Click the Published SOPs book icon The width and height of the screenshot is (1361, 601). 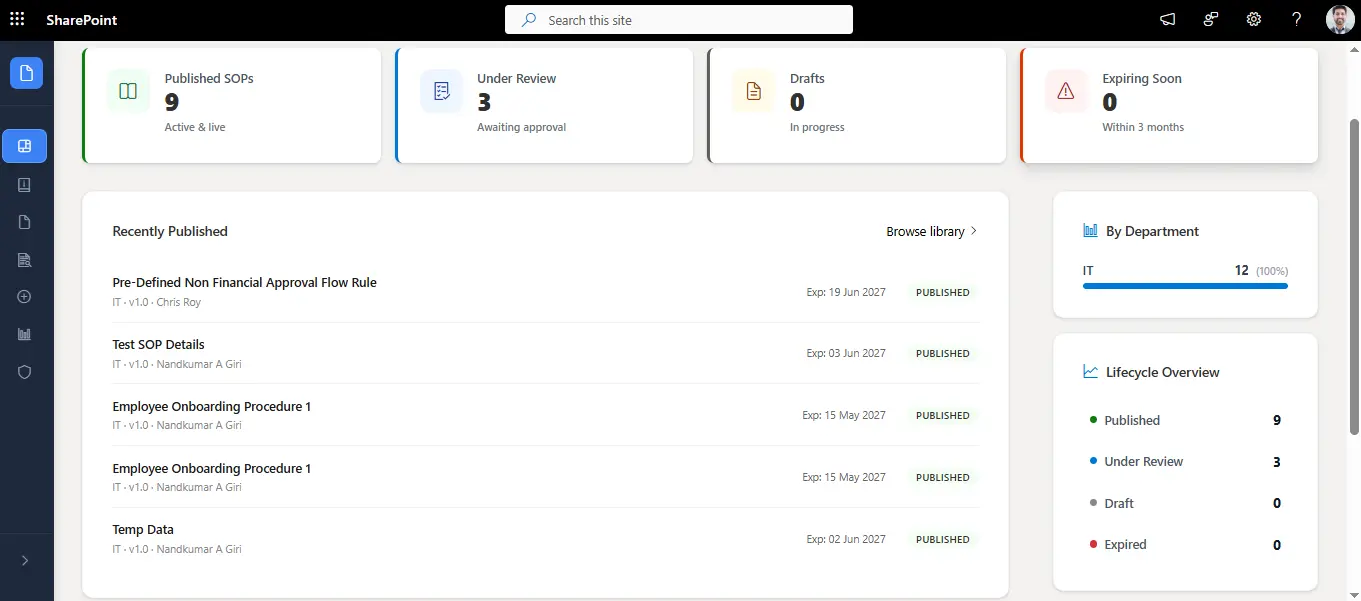click(x=128, y=91)
